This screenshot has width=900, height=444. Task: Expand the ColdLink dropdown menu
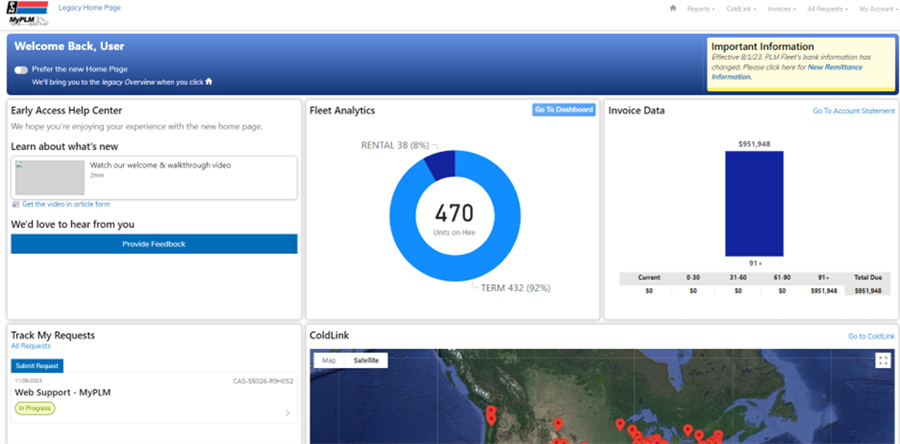[741, 9]
